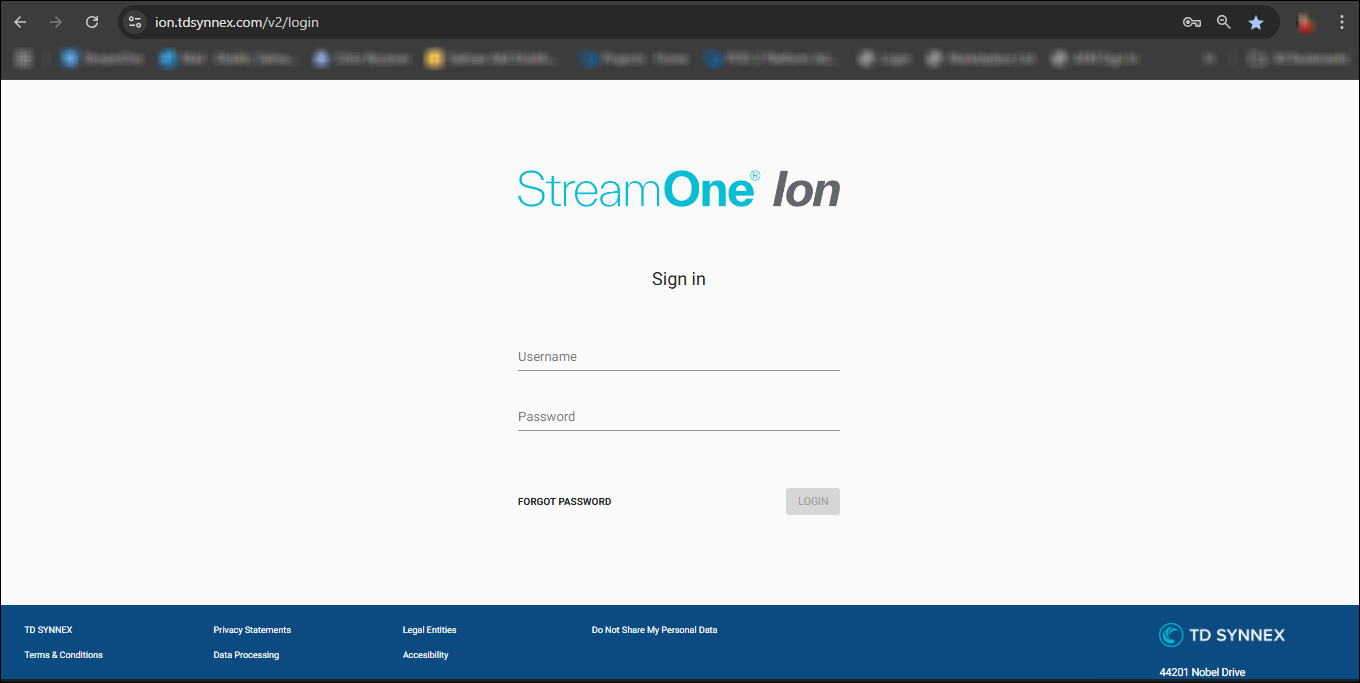Viewport: 1360px width, 683px height.
Task: Open the Chrome profile avatar
Action: click(x=1304, y=22)
